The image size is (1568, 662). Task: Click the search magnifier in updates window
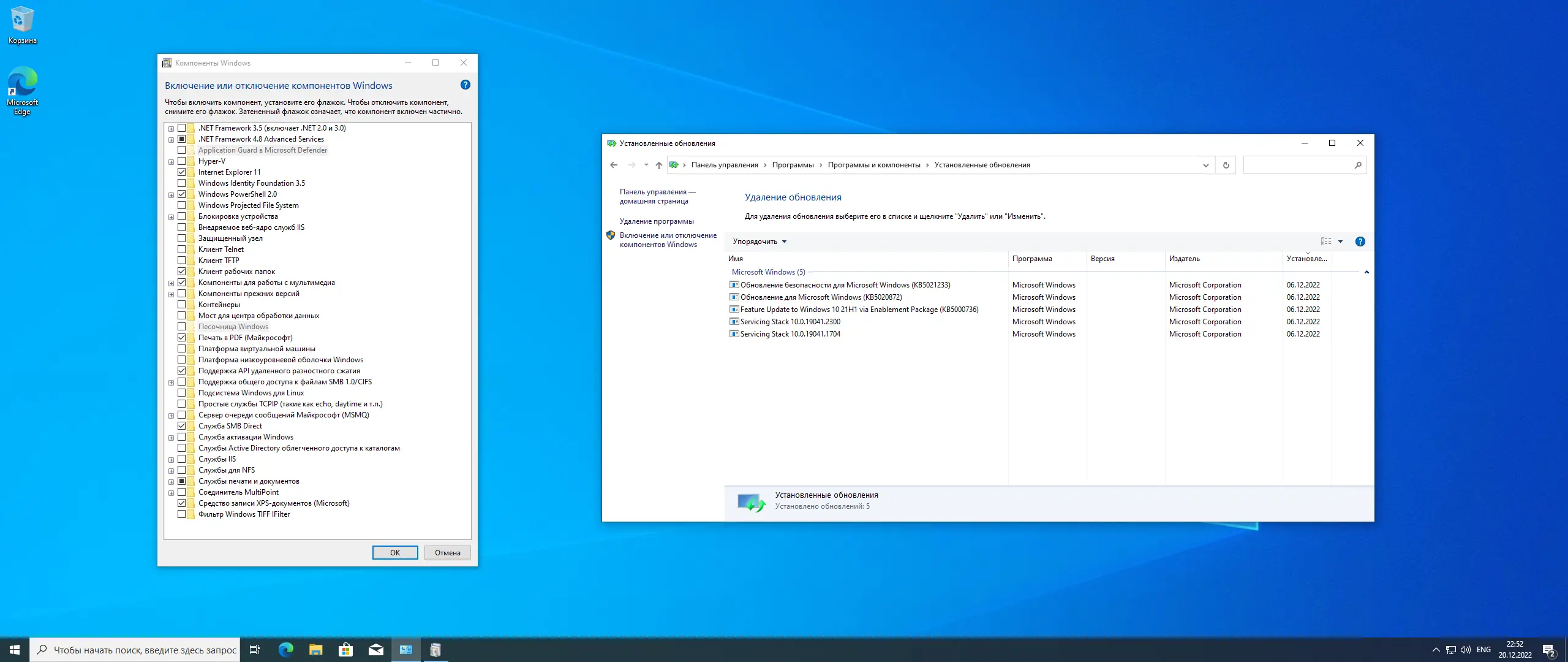click(1357, 165)
